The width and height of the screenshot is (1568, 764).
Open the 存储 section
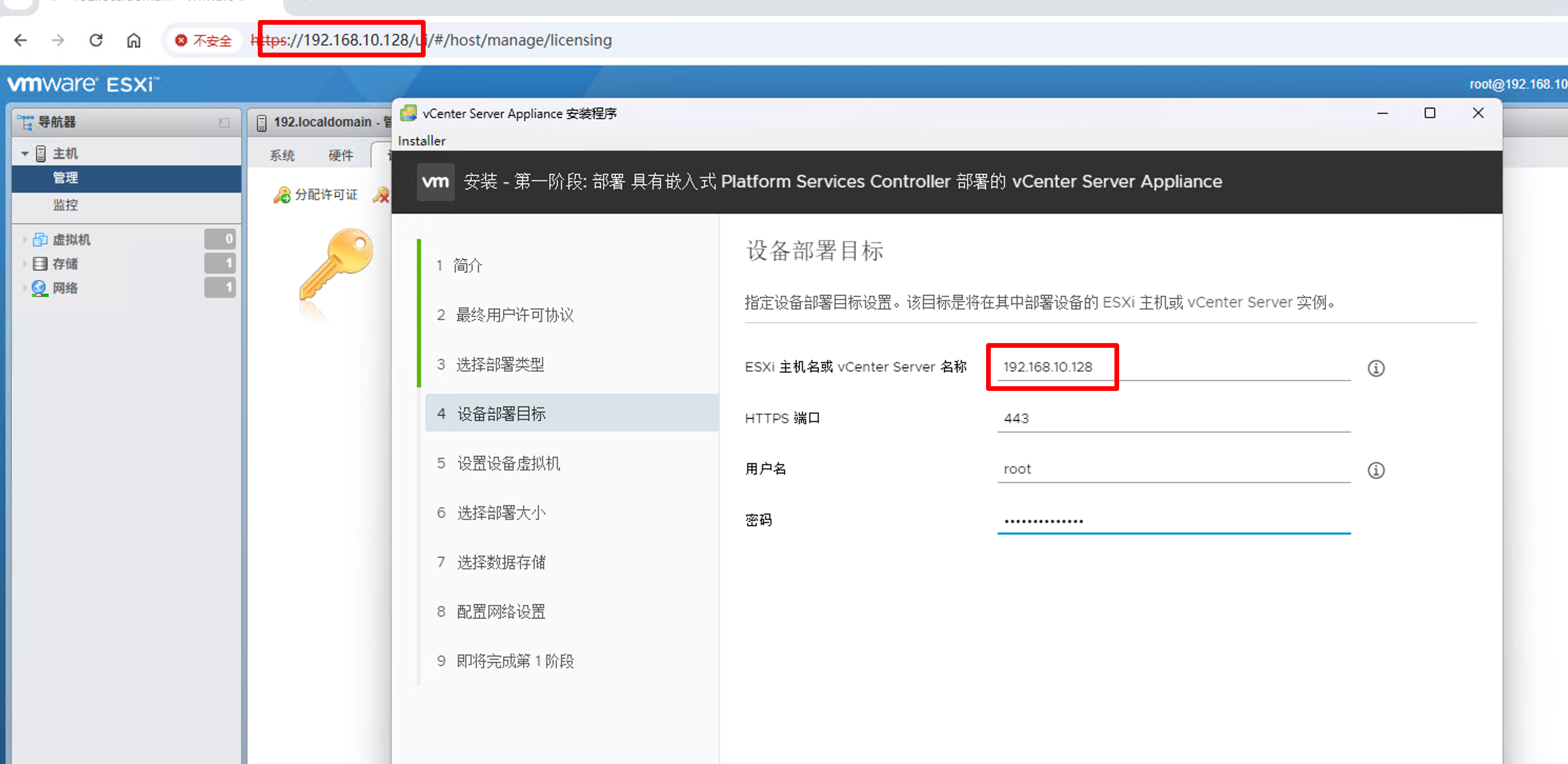coord(65,264)
